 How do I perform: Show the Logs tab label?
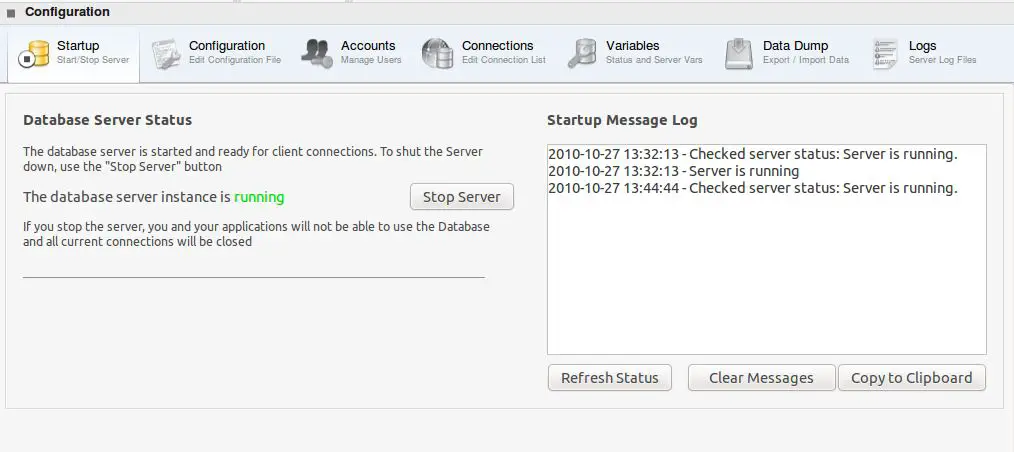tap(922, 46)
